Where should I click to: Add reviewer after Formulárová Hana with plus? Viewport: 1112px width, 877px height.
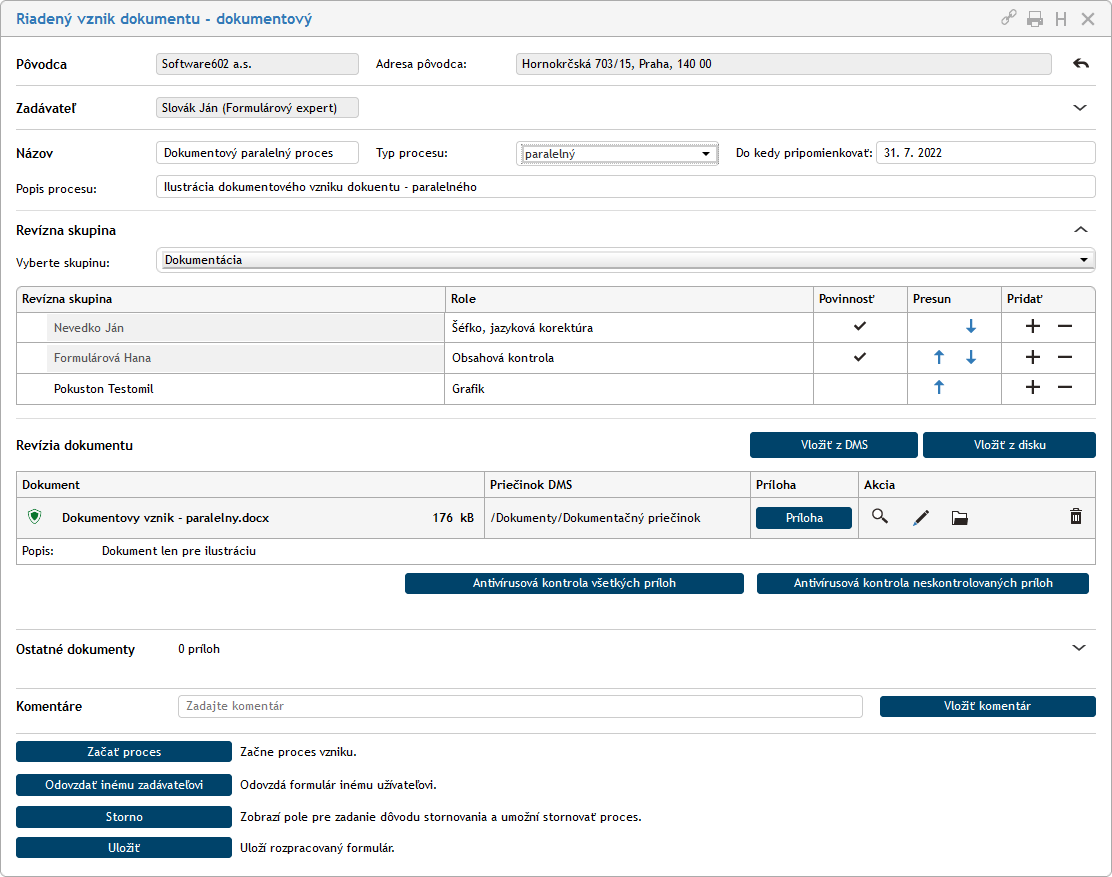click(1033, 358)
